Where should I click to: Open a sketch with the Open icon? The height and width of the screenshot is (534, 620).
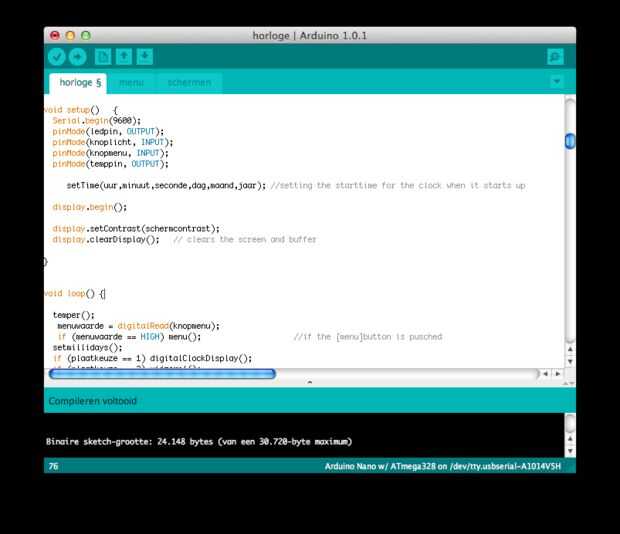[124, 57]
